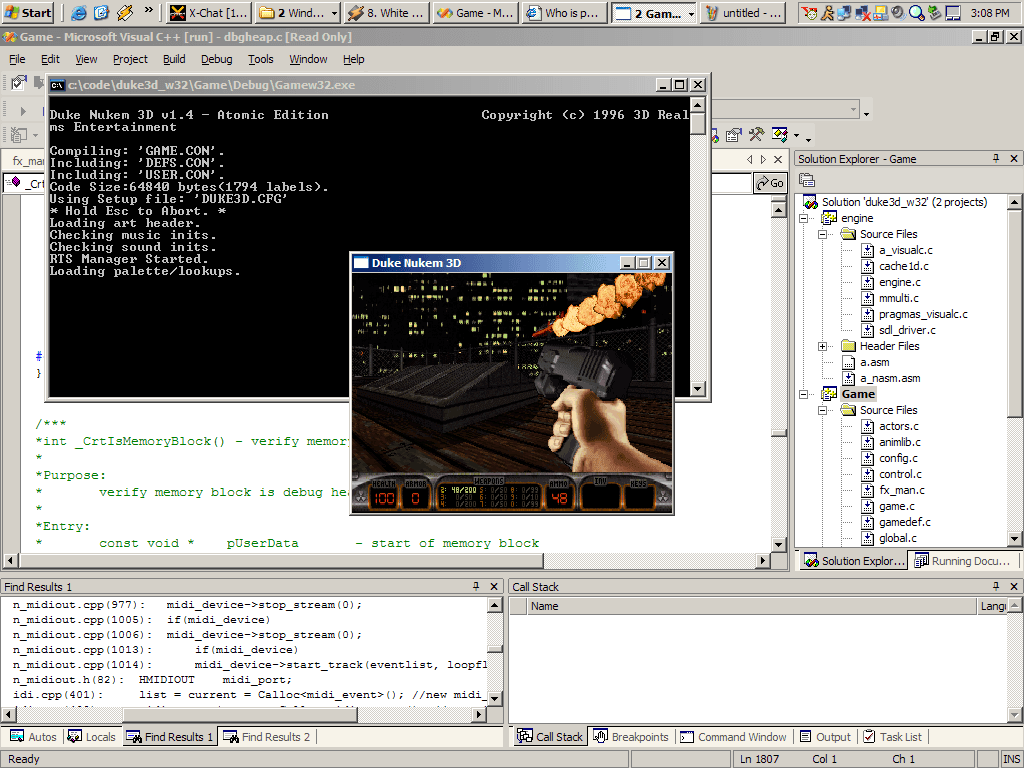Switch to the Find Results 2 tab
Screen dimensions: 1024x768
[x=267, y=737]
